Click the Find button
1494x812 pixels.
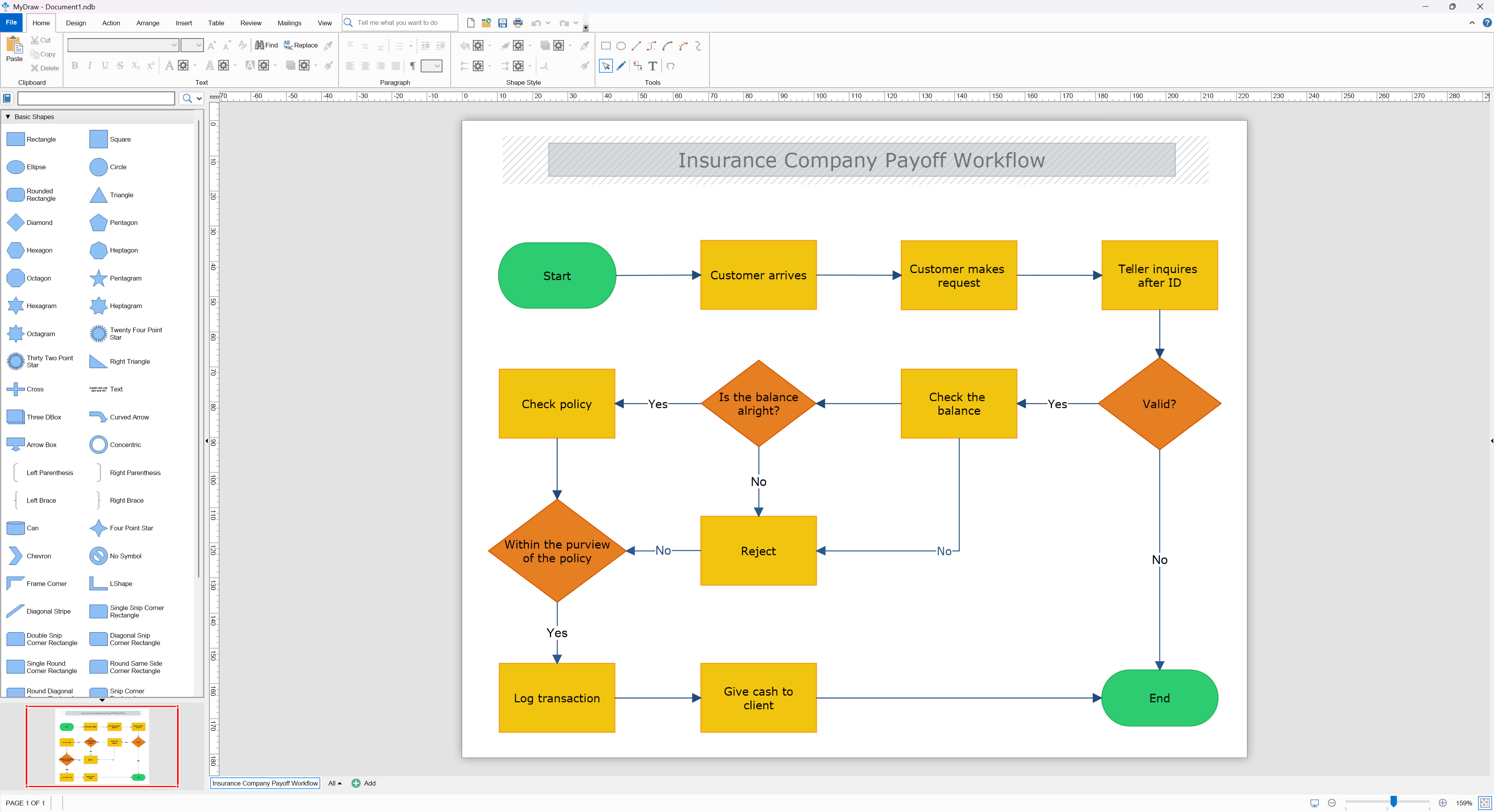266,45
